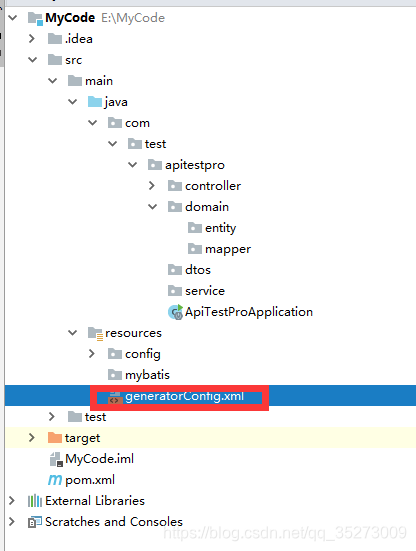Viewport: 416px width, 551px height.
Task: Click the MyCode.iml module file icon
Action: point(56,459)
